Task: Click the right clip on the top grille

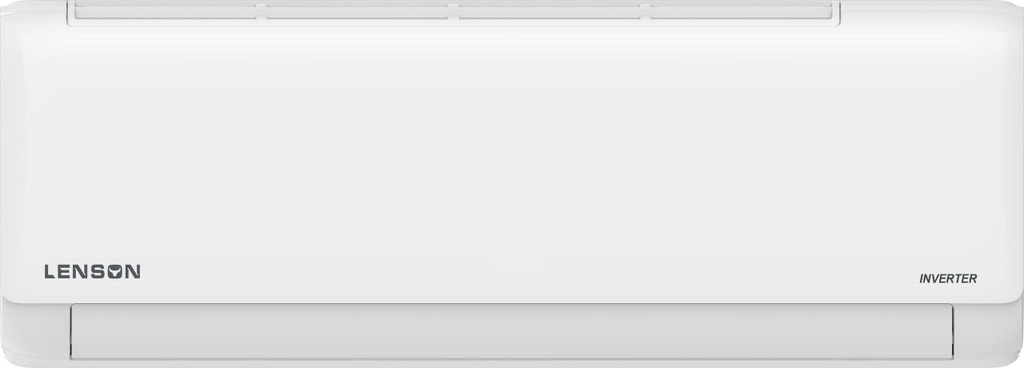Action: [645, 10]
